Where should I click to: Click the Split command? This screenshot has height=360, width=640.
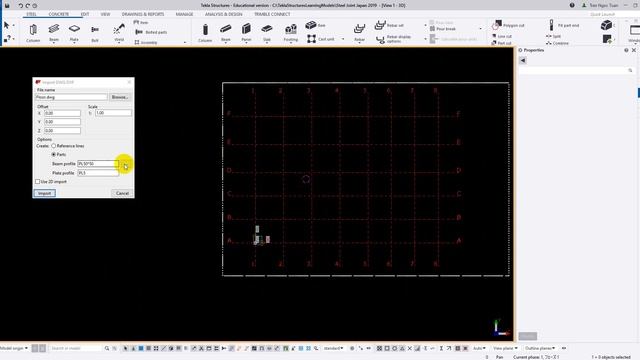[553, 36]
